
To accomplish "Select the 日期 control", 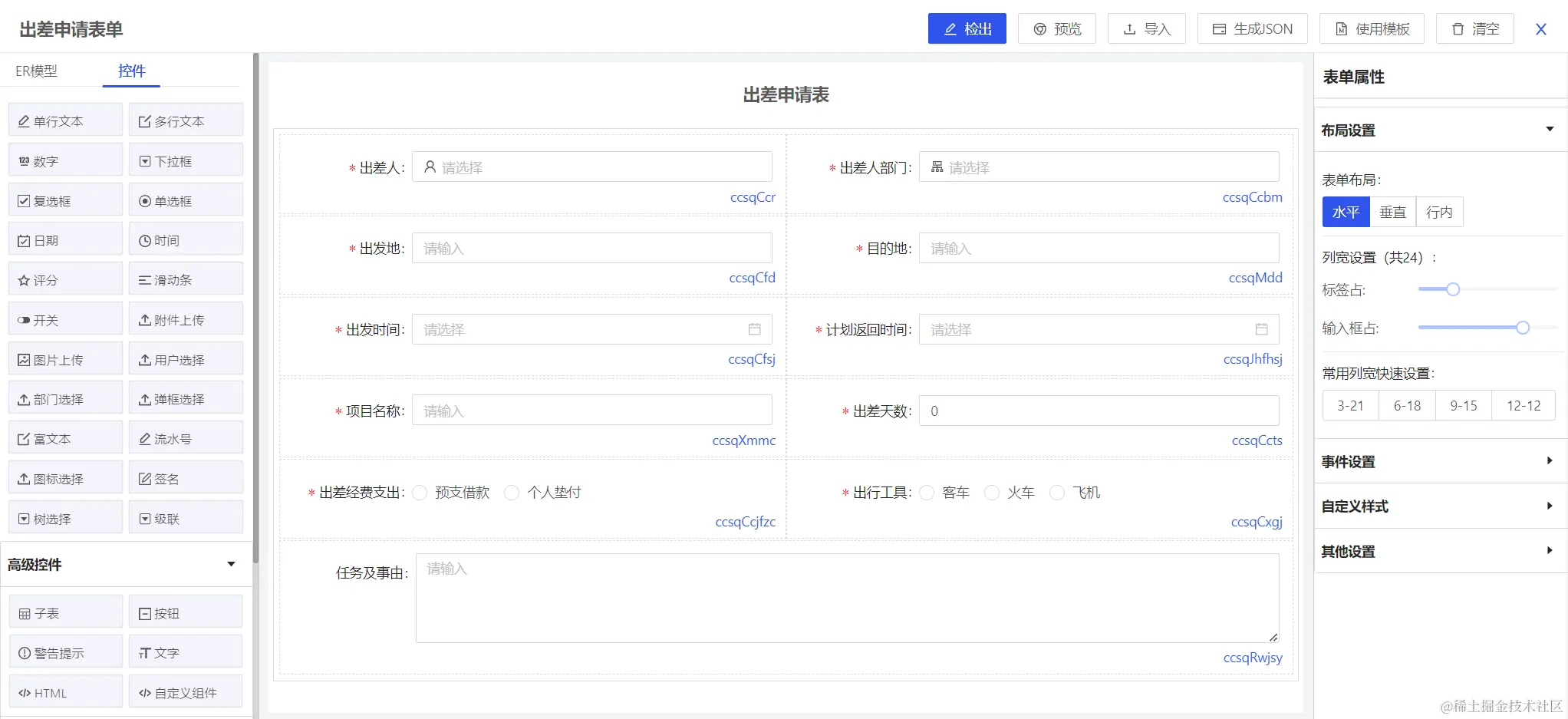I will [x=64, y=239].
